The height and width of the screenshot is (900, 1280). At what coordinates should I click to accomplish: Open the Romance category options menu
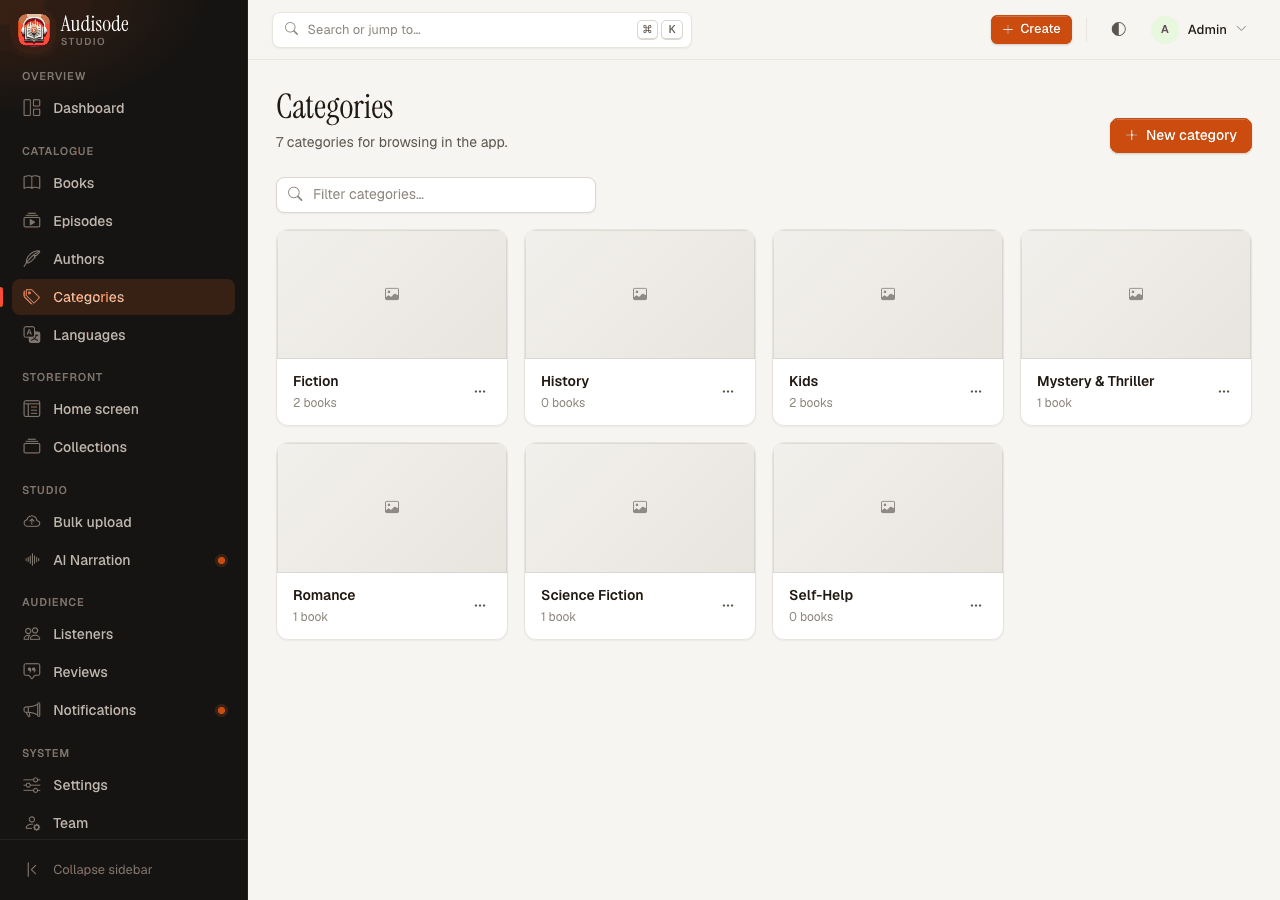[x=480, y=605]
